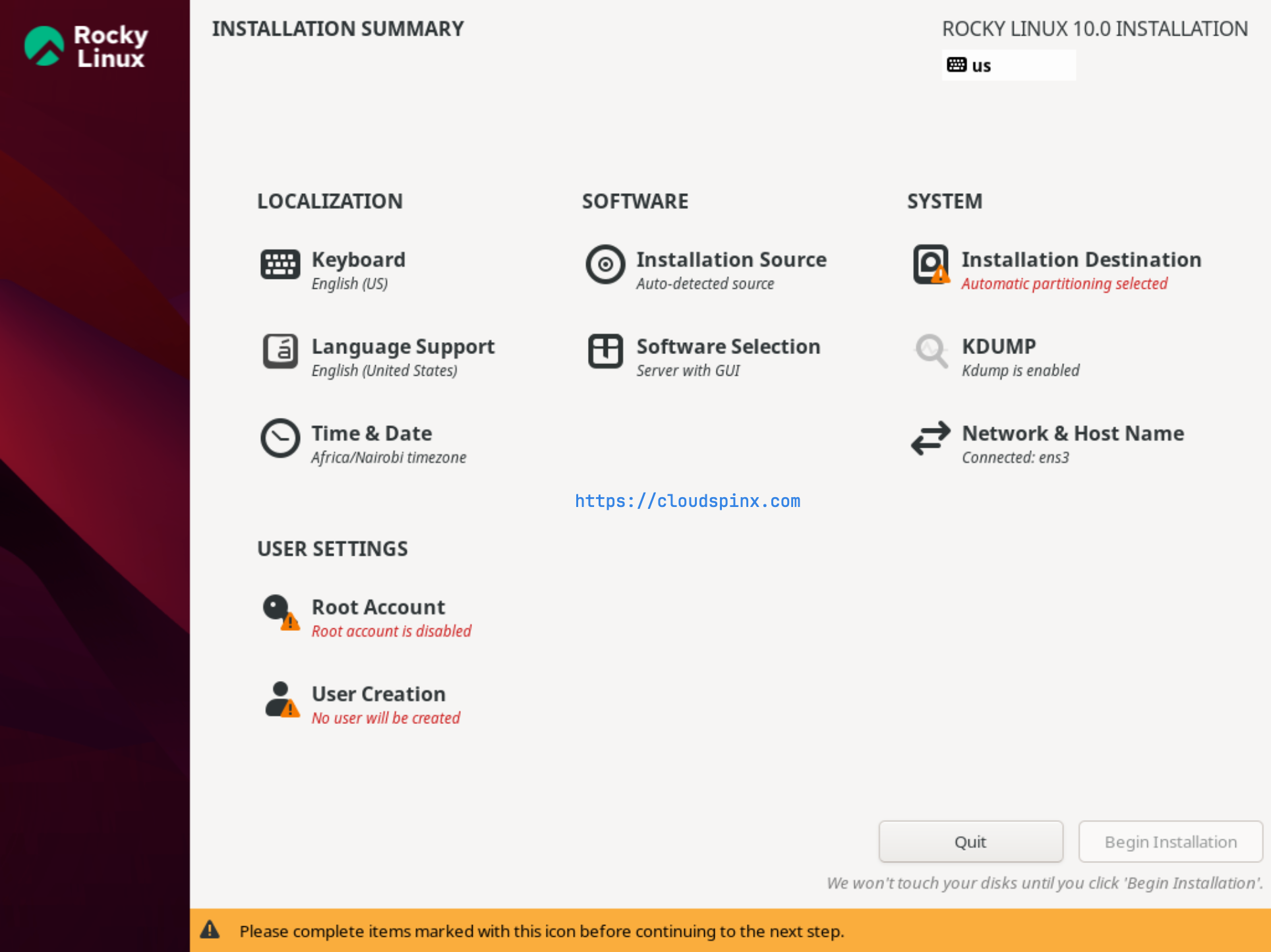Click the 'us' keyboard layout indicator
The width and height of the screenshot is (1271, 952).
click(1007, 65)
